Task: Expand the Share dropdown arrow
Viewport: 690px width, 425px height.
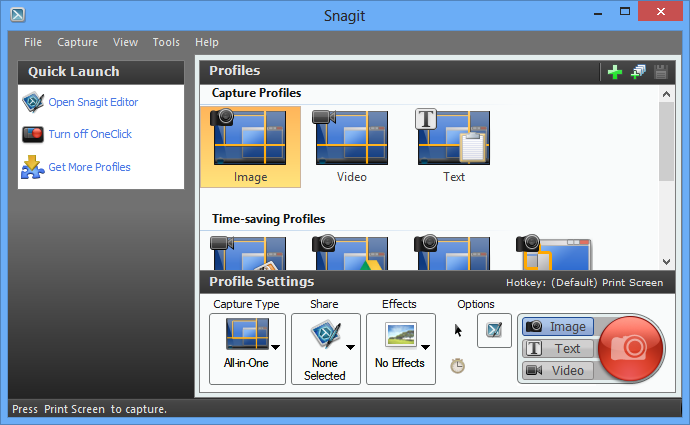Action: click(351, 348)
